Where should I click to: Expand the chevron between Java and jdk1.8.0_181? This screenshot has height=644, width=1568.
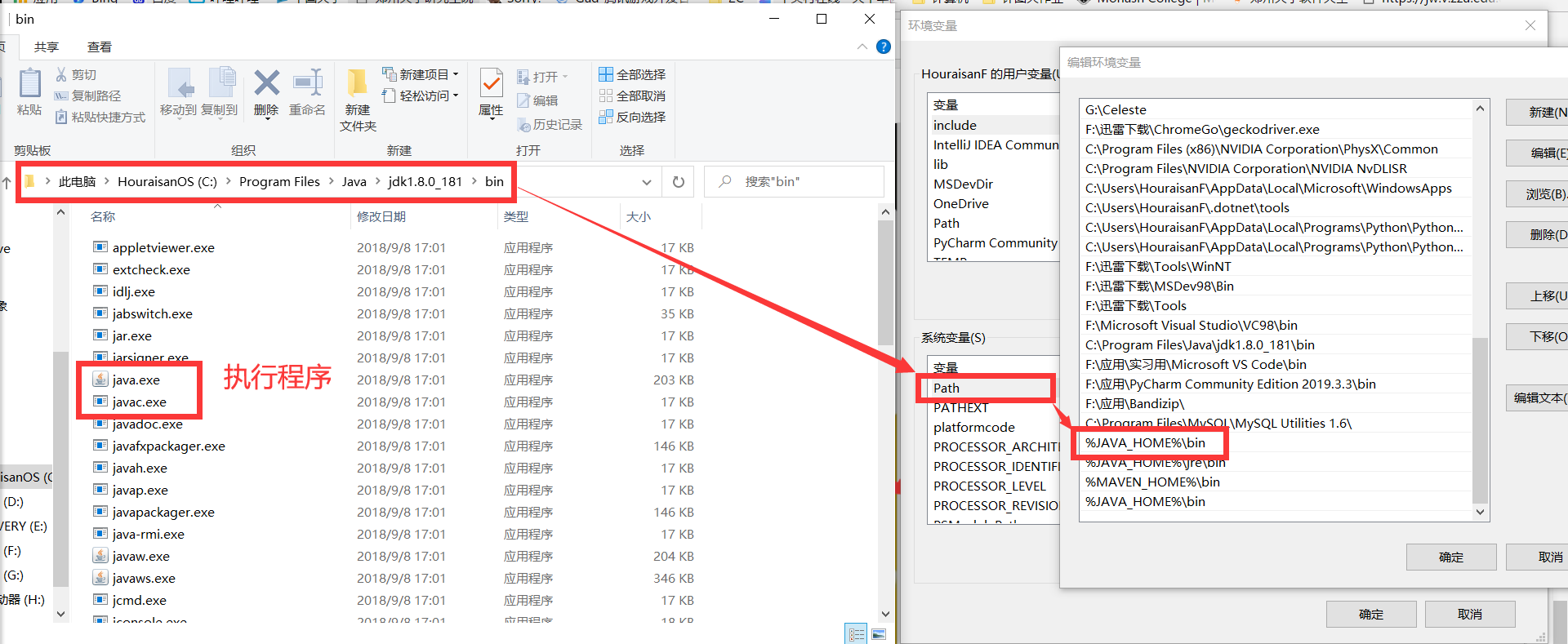click(x=378, y=182)
